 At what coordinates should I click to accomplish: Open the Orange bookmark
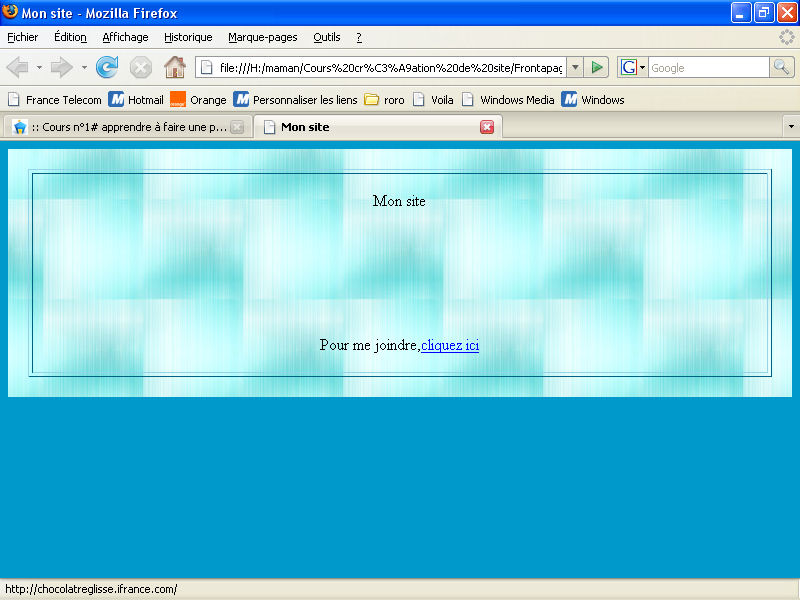point(198,99)
